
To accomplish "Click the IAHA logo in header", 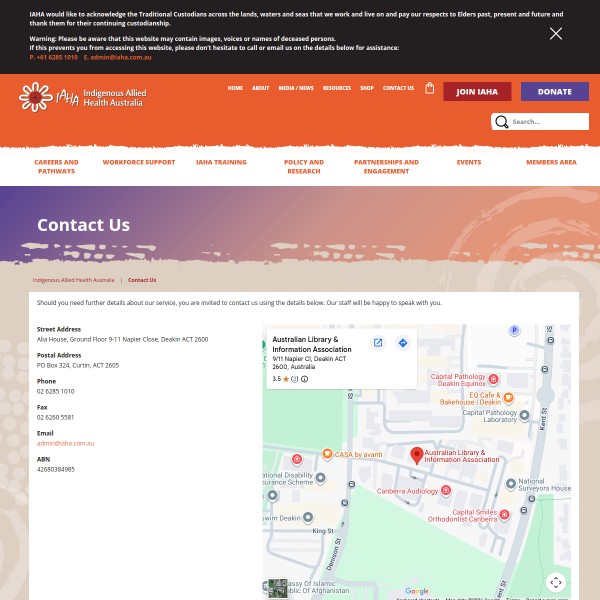I will [x=82, y=97].
